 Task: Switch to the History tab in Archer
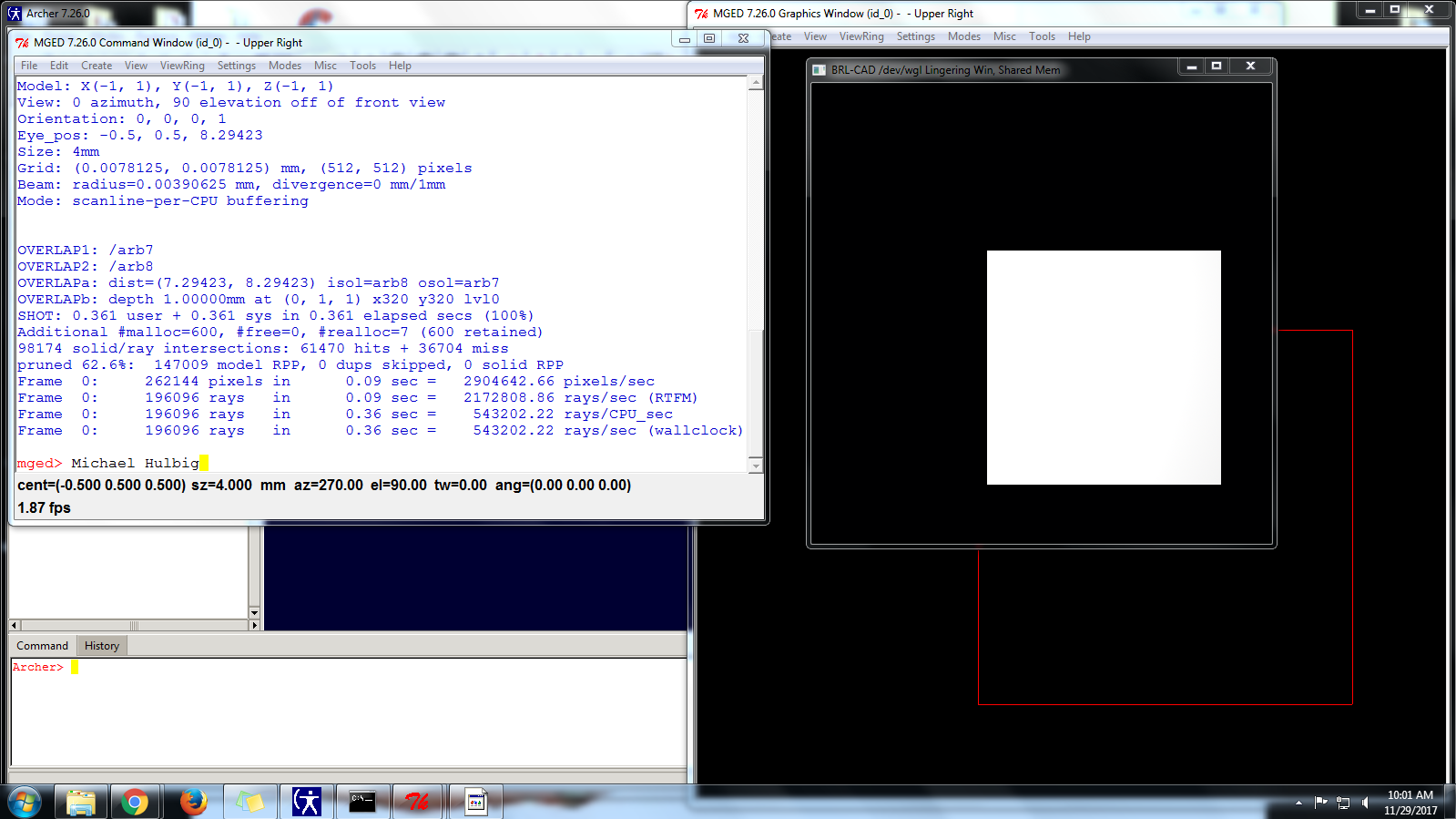tap(102, 646)
